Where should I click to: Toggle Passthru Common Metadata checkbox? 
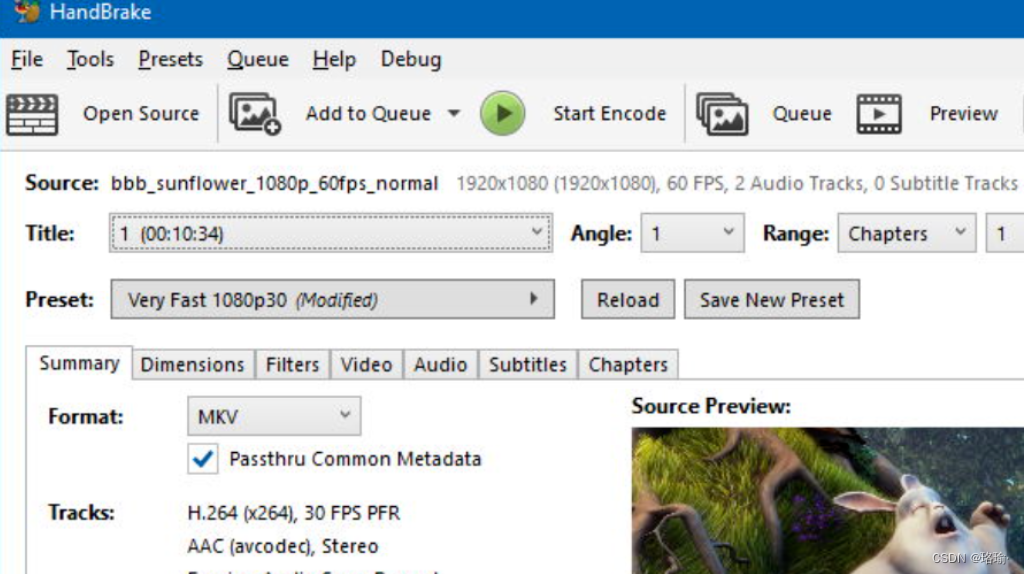203,459
